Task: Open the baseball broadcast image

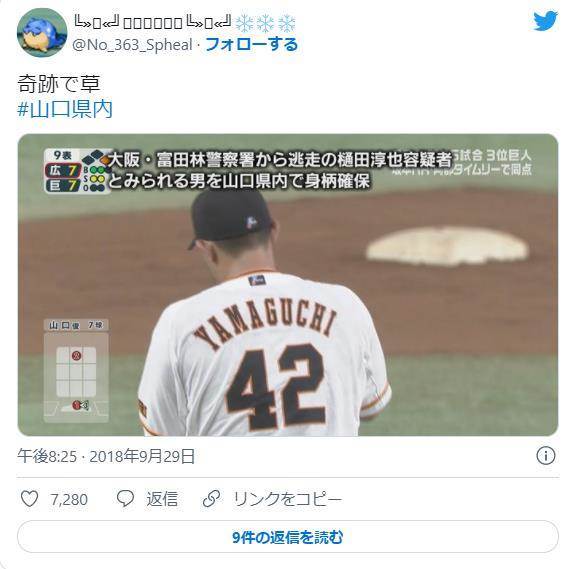Action: (x=288, y=285)
